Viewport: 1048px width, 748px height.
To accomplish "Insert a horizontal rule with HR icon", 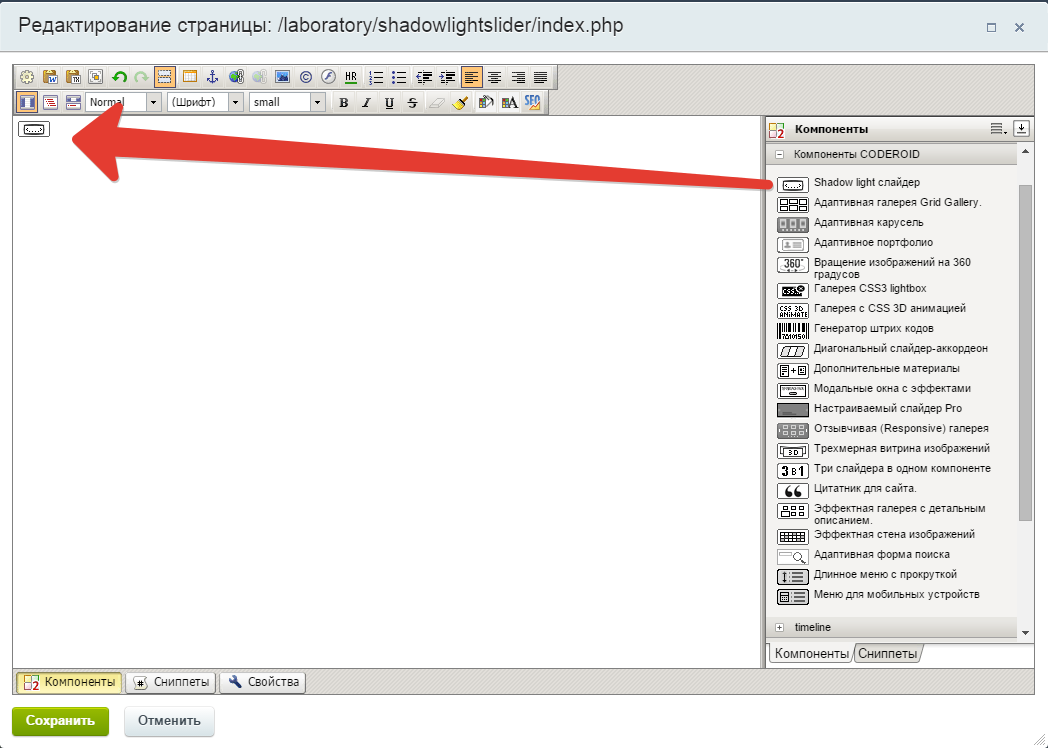I will [x=350, y=77].
